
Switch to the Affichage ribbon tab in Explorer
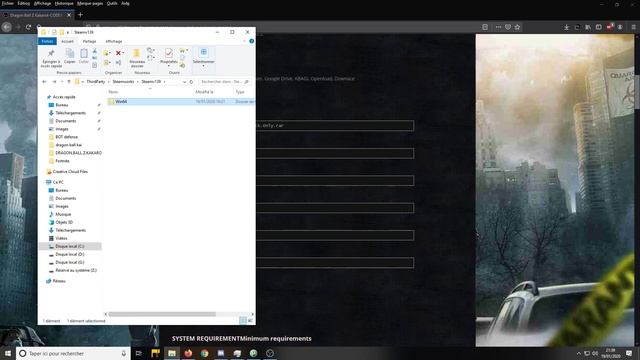(x=113, y=41)
